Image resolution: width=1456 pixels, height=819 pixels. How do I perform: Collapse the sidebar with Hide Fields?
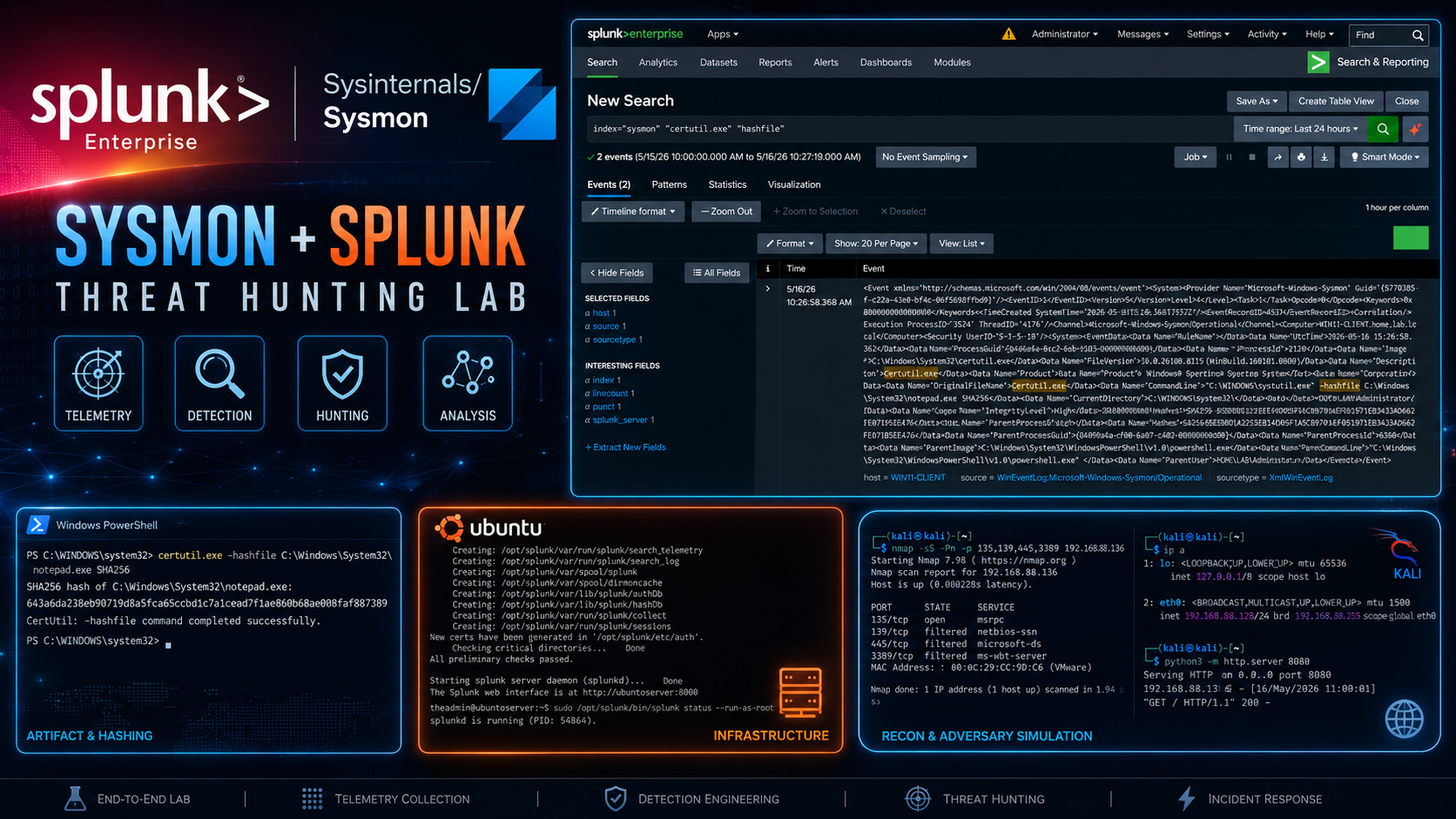617,273
